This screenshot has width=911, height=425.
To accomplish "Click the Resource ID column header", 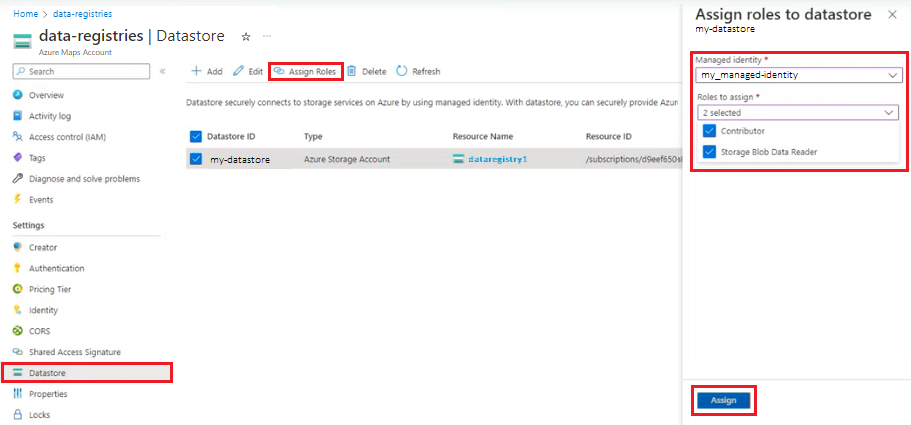I will 609,136.
